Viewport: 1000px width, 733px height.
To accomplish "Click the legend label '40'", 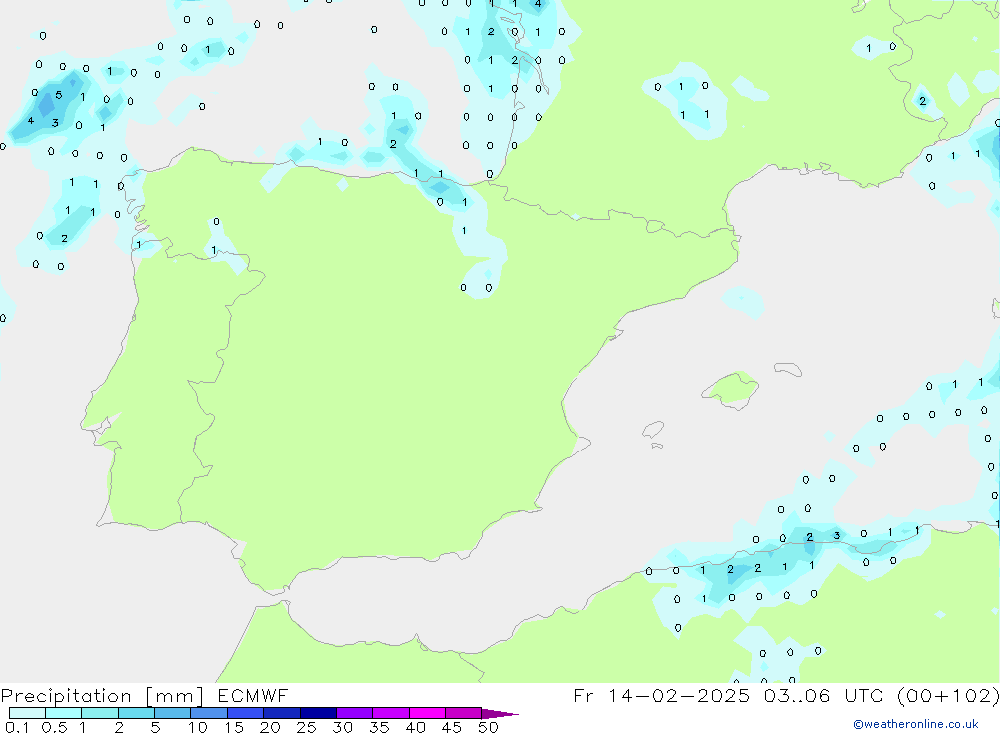I will coord(415,727).
